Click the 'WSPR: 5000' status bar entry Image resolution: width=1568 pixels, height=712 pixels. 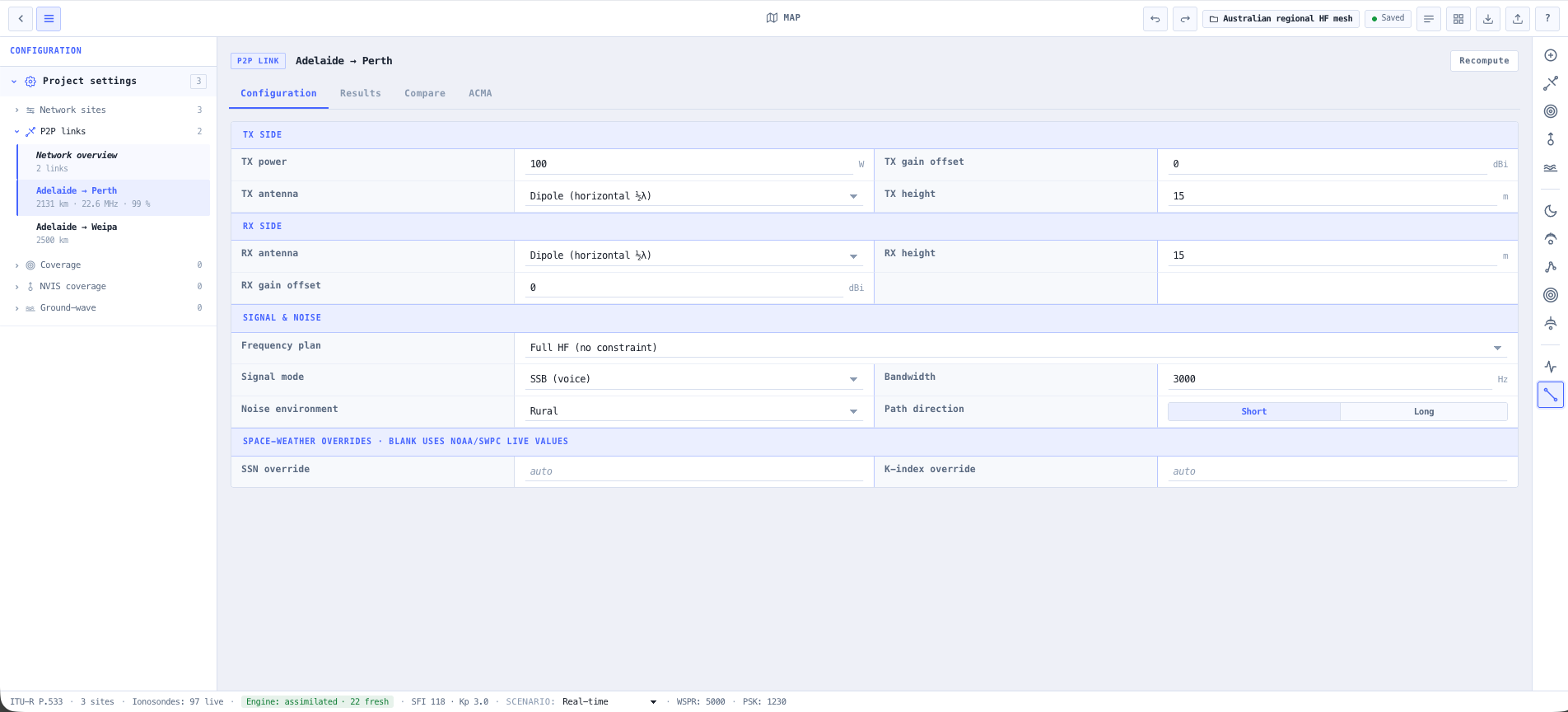[x=701, y=702]
